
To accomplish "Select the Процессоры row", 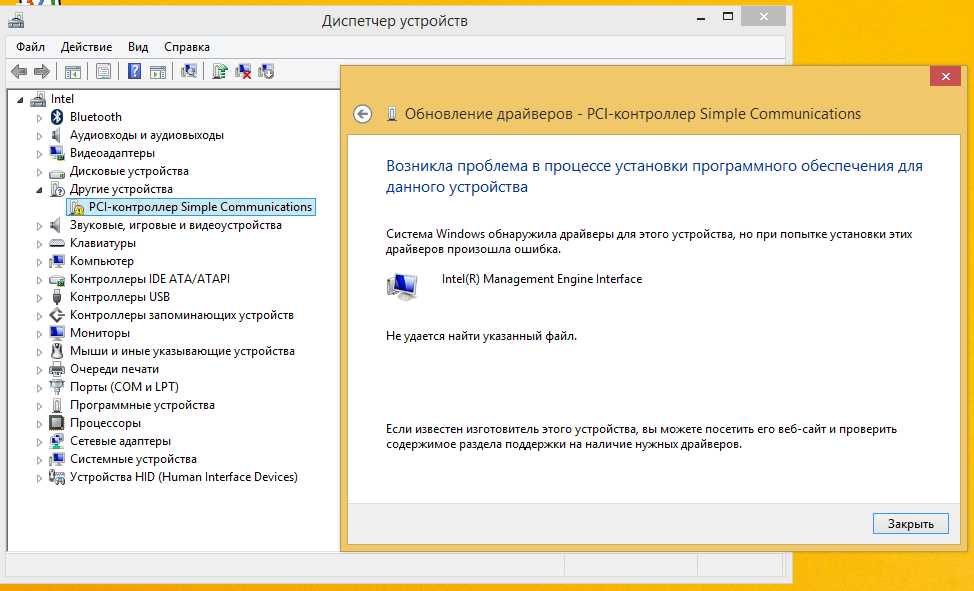I will [106, 423].
